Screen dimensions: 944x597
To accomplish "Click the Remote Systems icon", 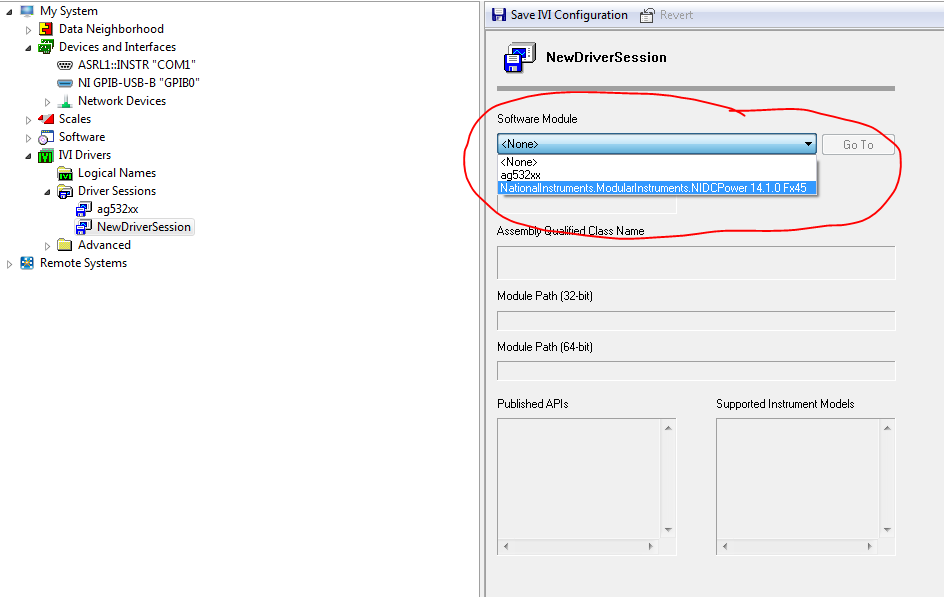I will point(27,263).
